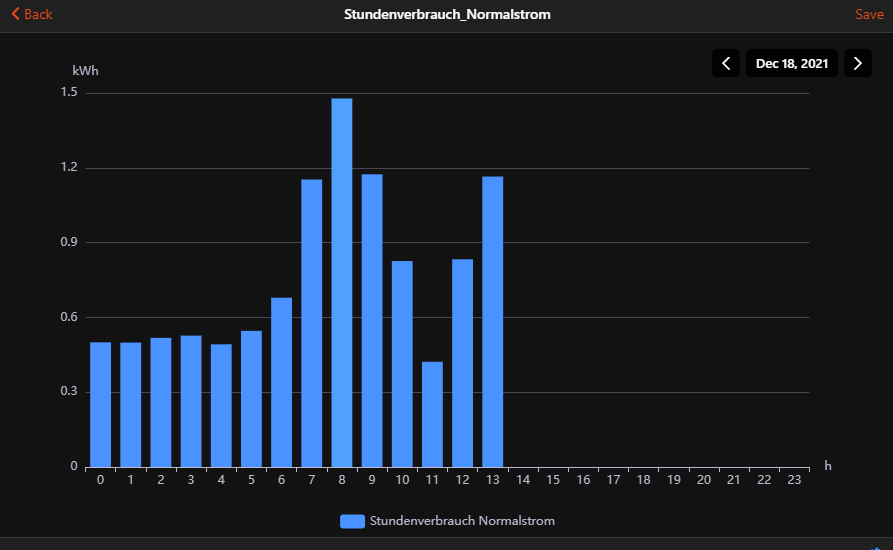Viewport: 893px width, 550px height.
Task: Select the bar at hour 10
Action: coord(402,363)
